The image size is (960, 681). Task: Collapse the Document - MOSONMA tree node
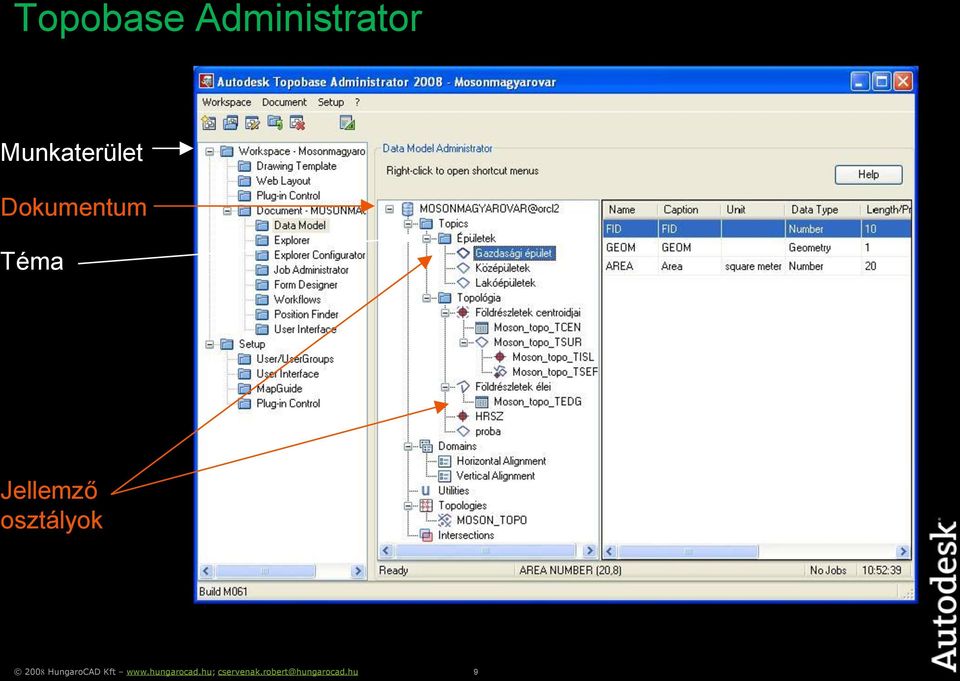pos(227,211)
